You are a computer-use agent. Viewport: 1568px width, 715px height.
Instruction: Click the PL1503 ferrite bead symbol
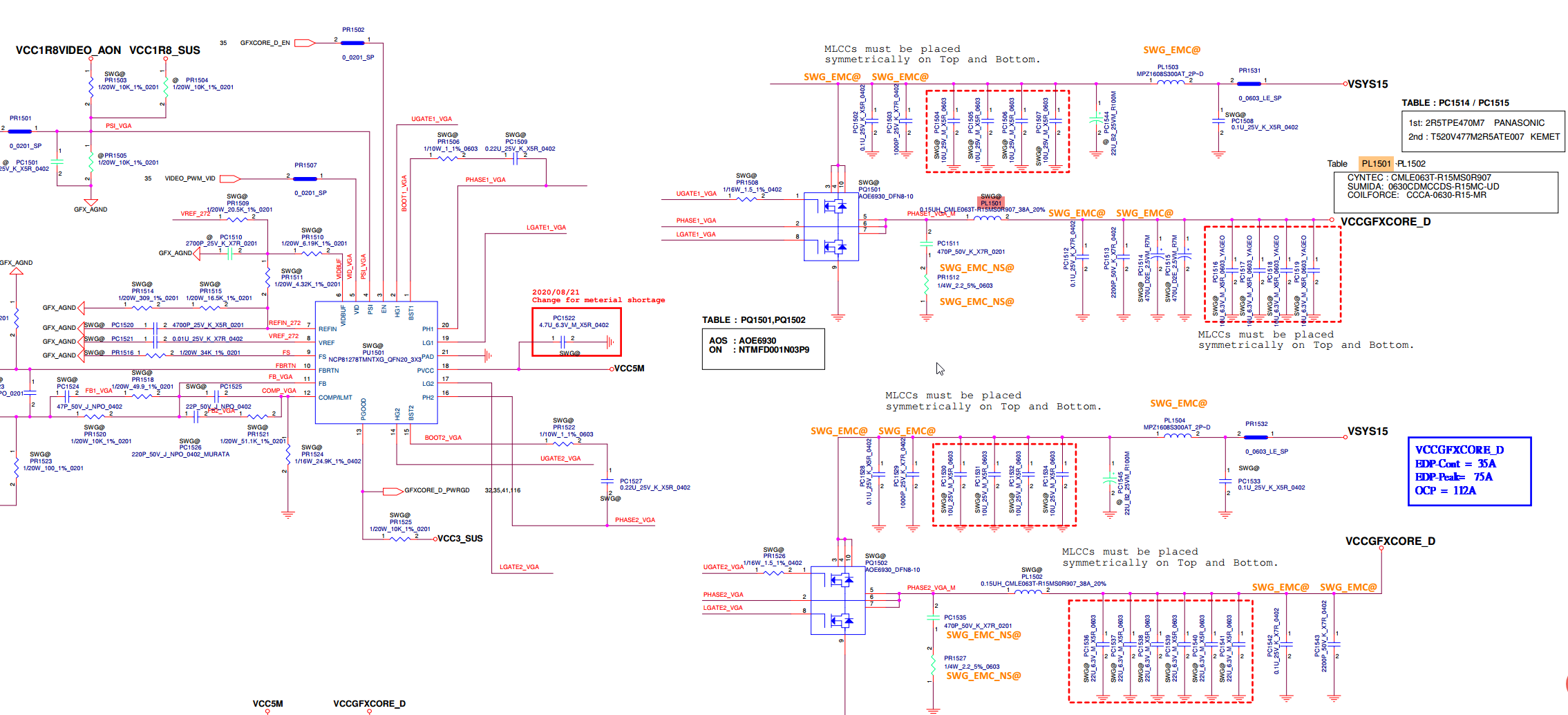(1171, 82)
